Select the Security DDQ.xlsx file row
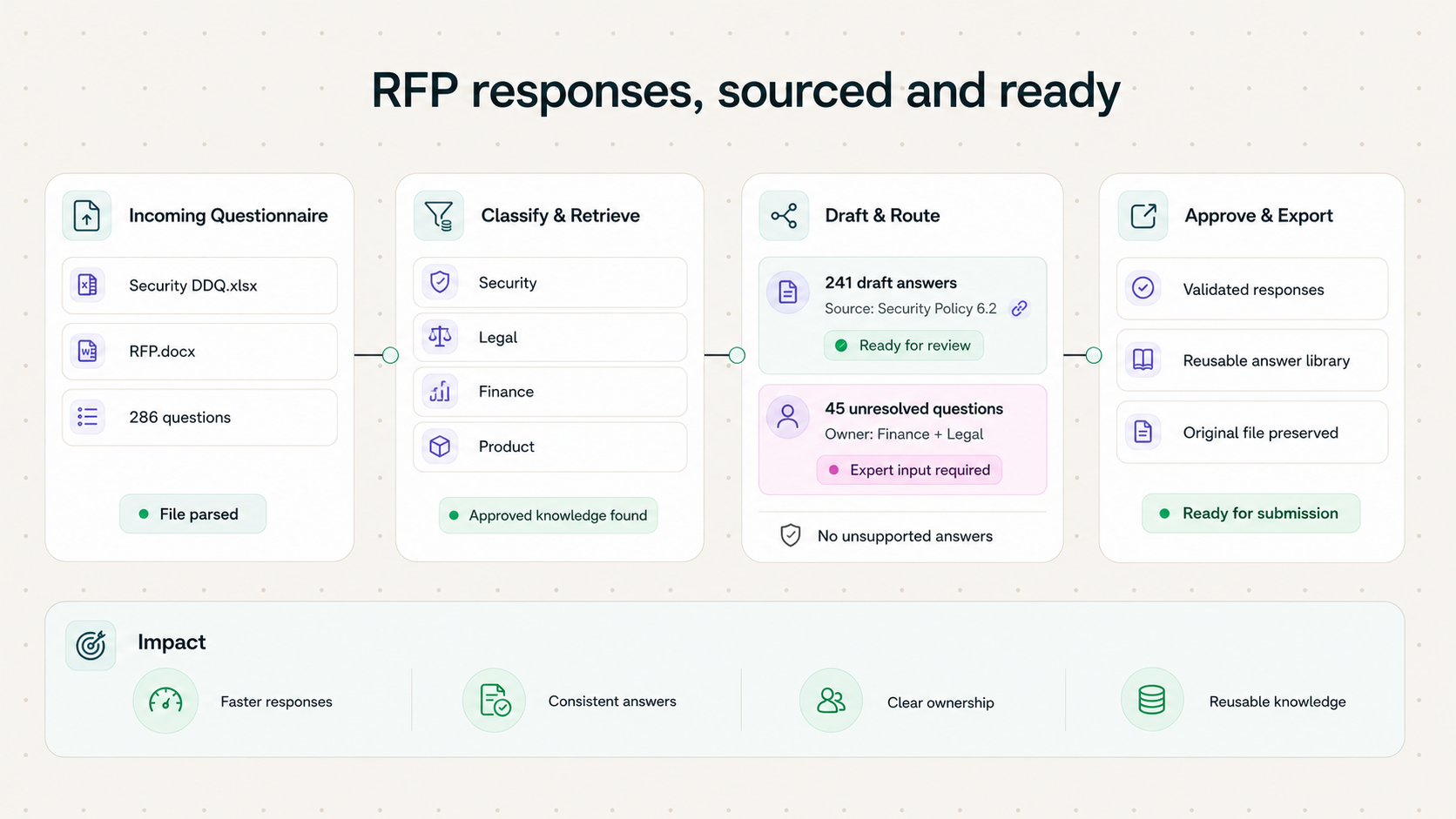Screen dimensions: 1456x819 click(x=199, y=285)
